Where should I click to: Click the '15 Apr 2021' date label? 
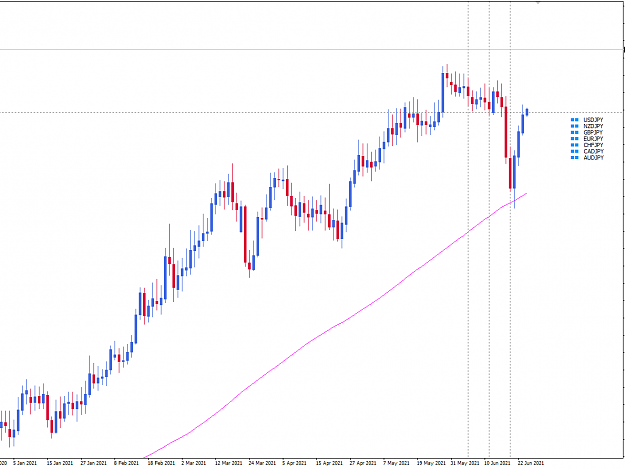tap(329, 463)
